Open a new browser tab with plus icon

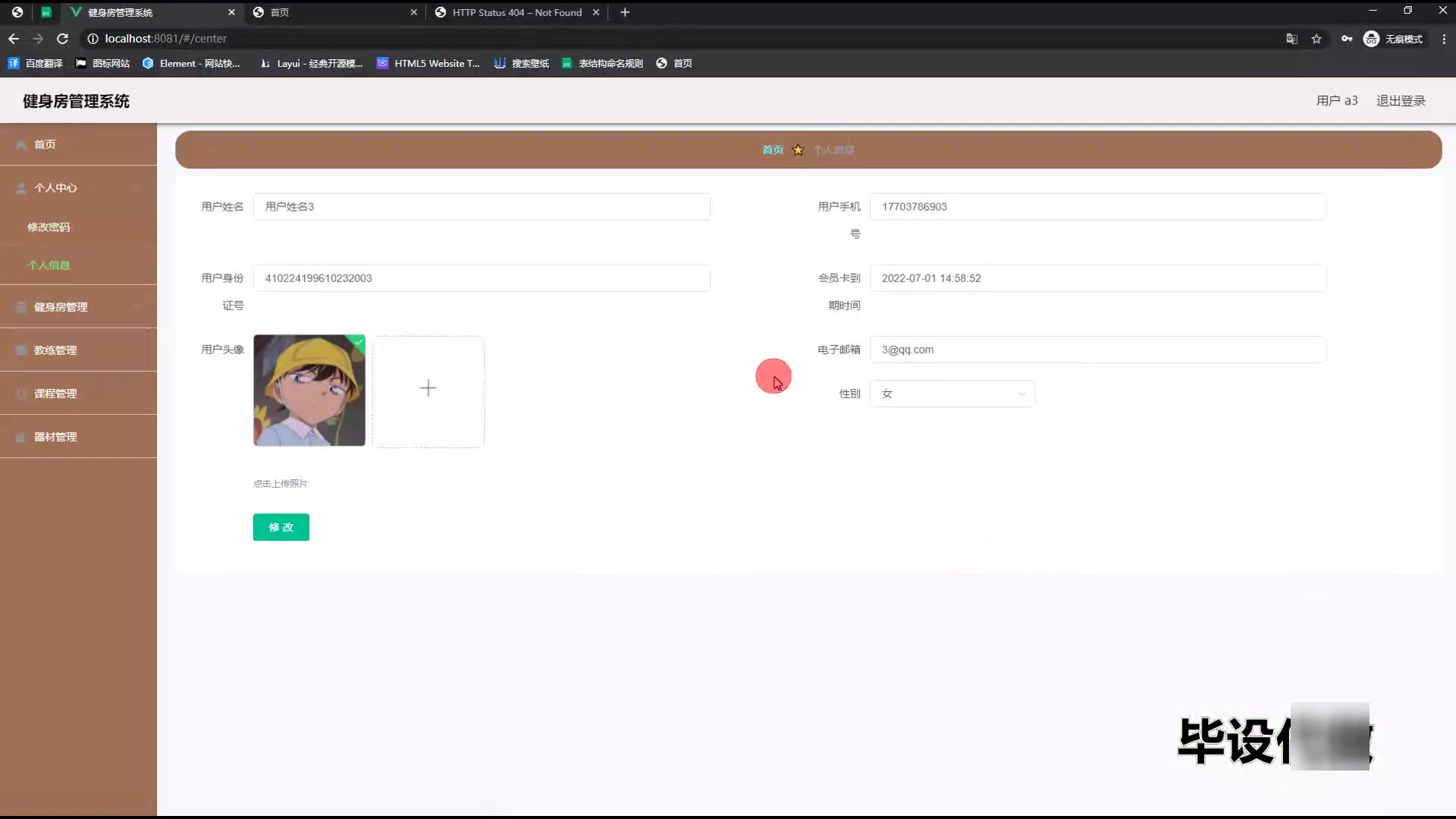pos(625,12)
